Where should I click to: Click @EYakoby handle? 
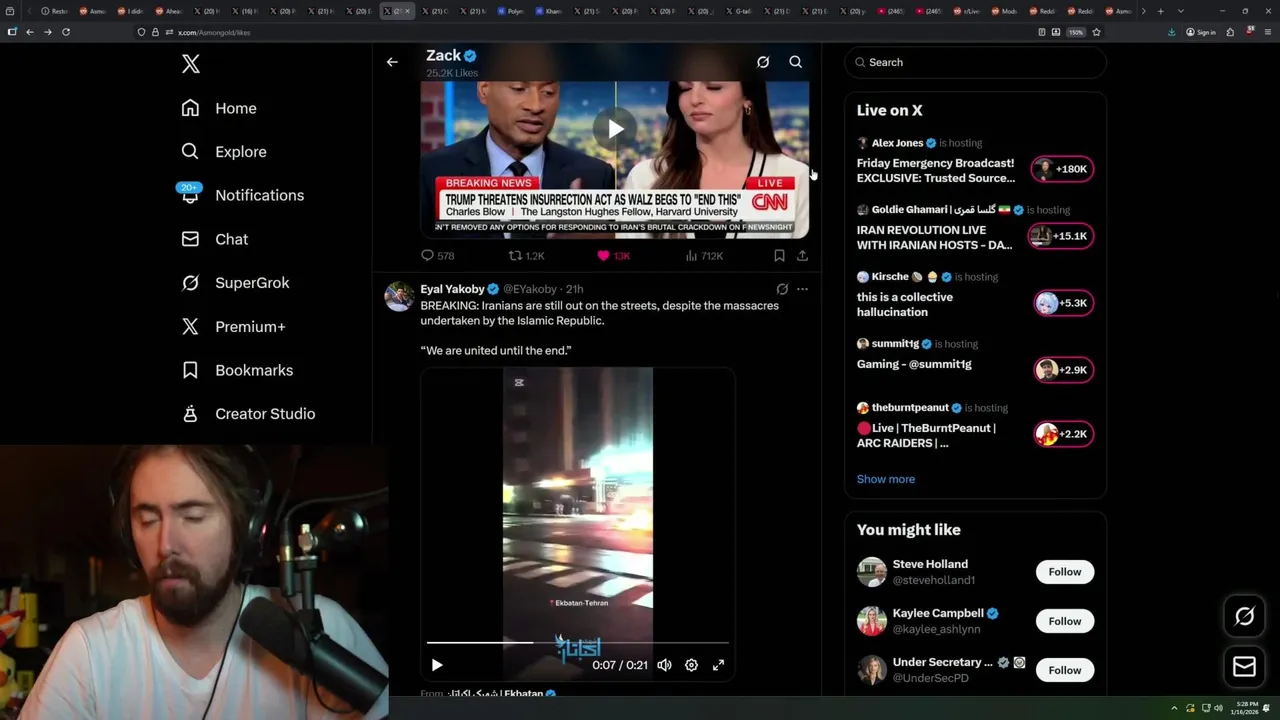pyautogui.click(x=530, y=289)
